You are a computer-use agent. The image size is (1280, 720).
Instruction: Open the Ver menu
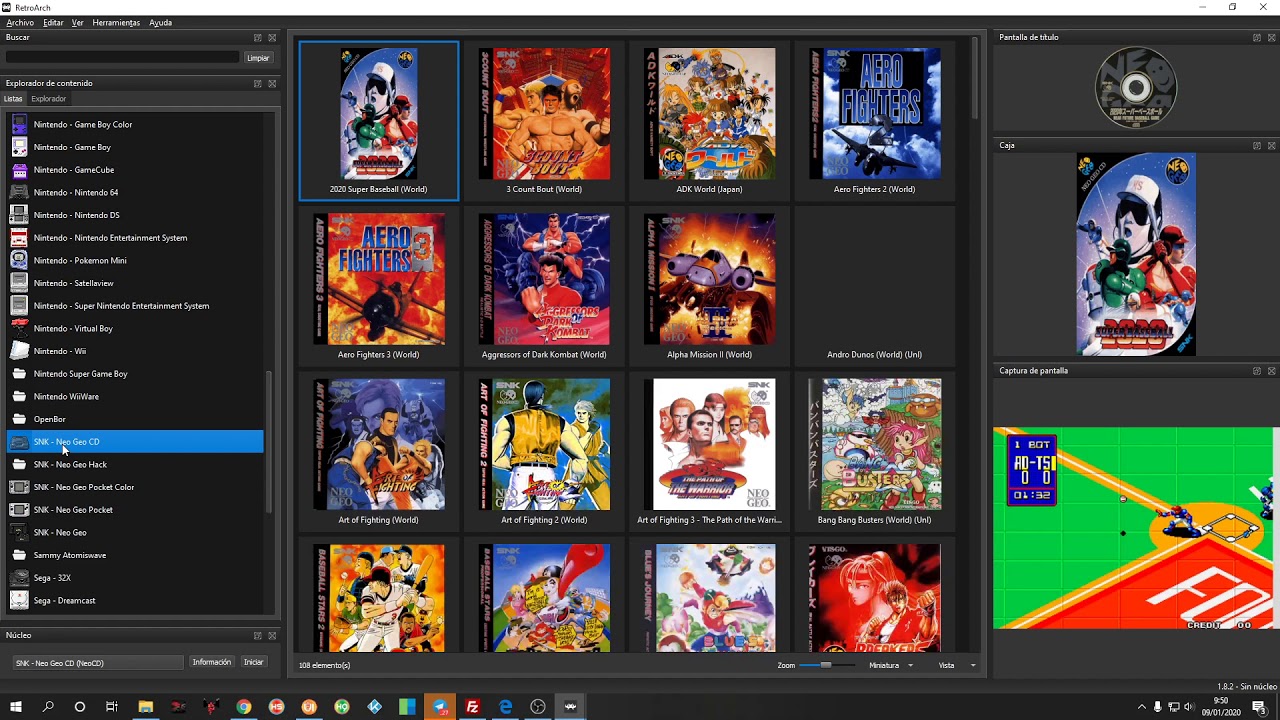point(77,22)
